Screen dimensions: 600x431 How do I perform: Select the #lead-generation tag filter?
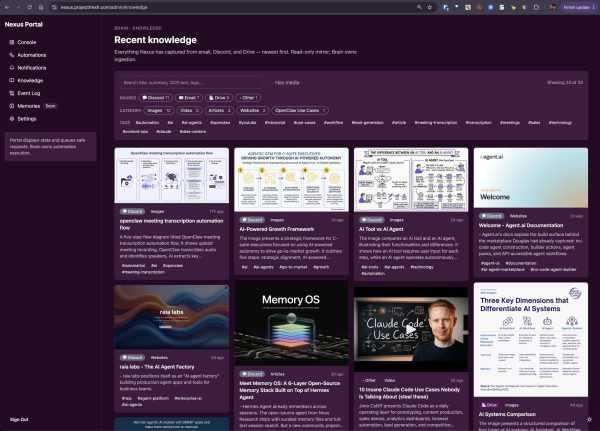tap(367, 122)
